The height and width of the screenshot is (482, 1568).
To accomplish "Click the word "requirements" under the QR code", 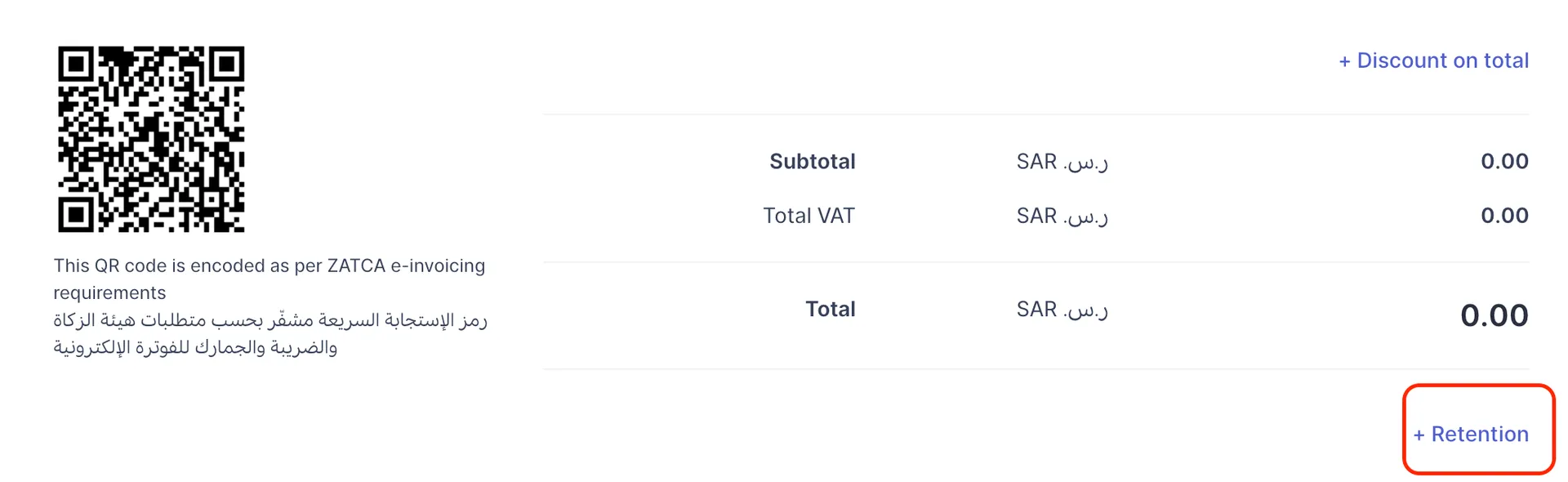I will (x=109, y=292).
